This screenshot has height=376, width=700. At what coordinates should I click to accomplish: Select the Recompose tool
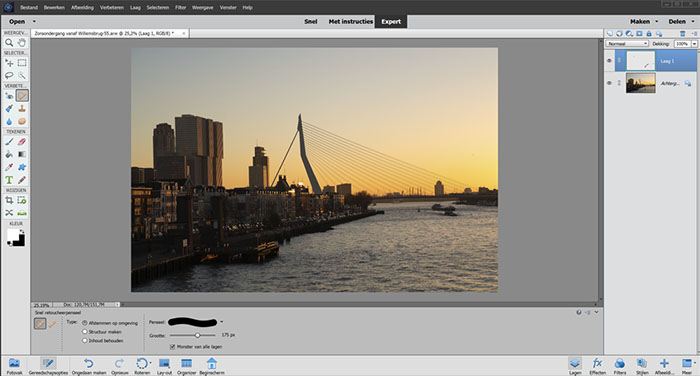(22, 201)
